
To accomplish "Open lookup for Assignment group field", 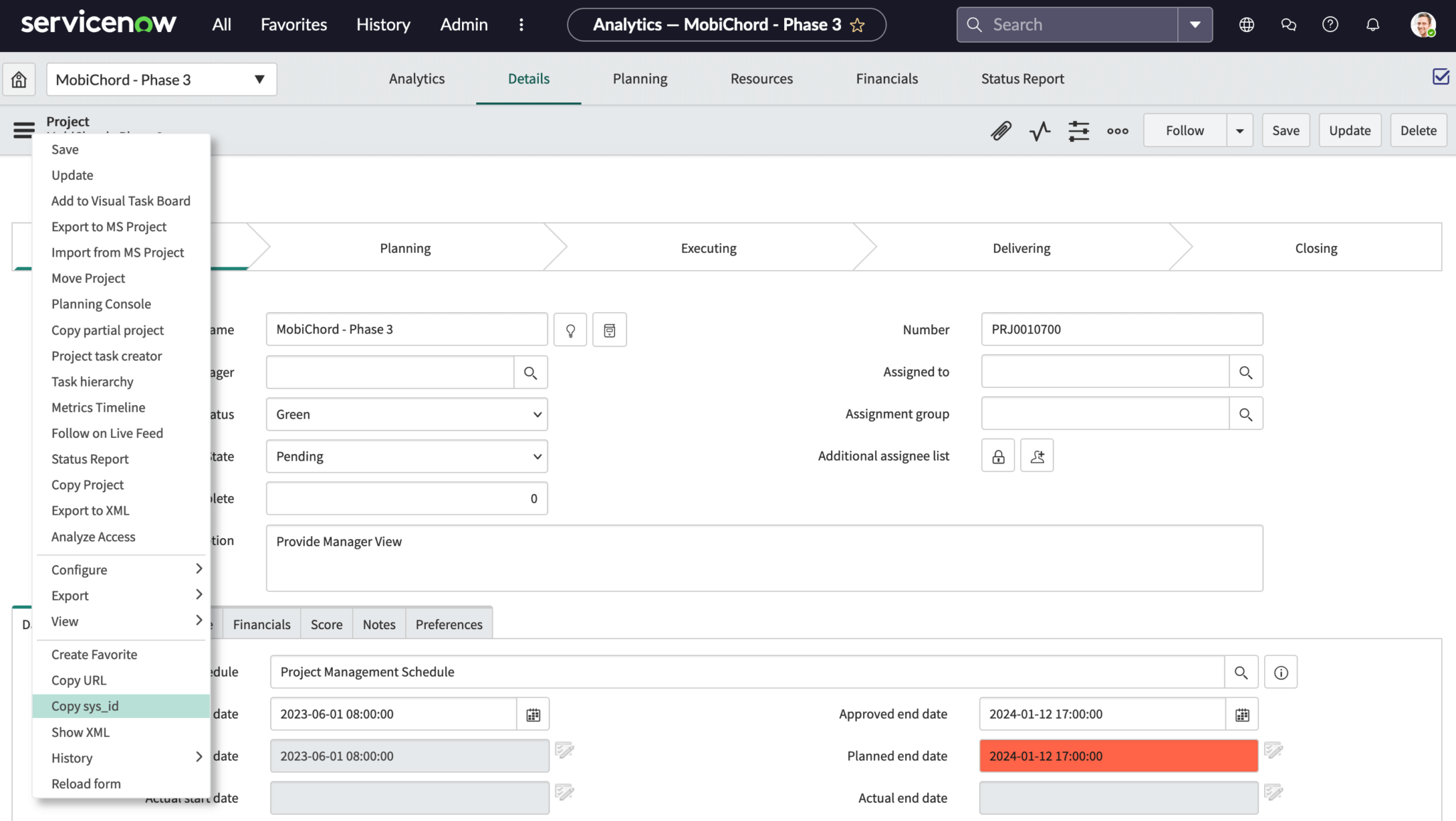I will [x=1246, y=414].
